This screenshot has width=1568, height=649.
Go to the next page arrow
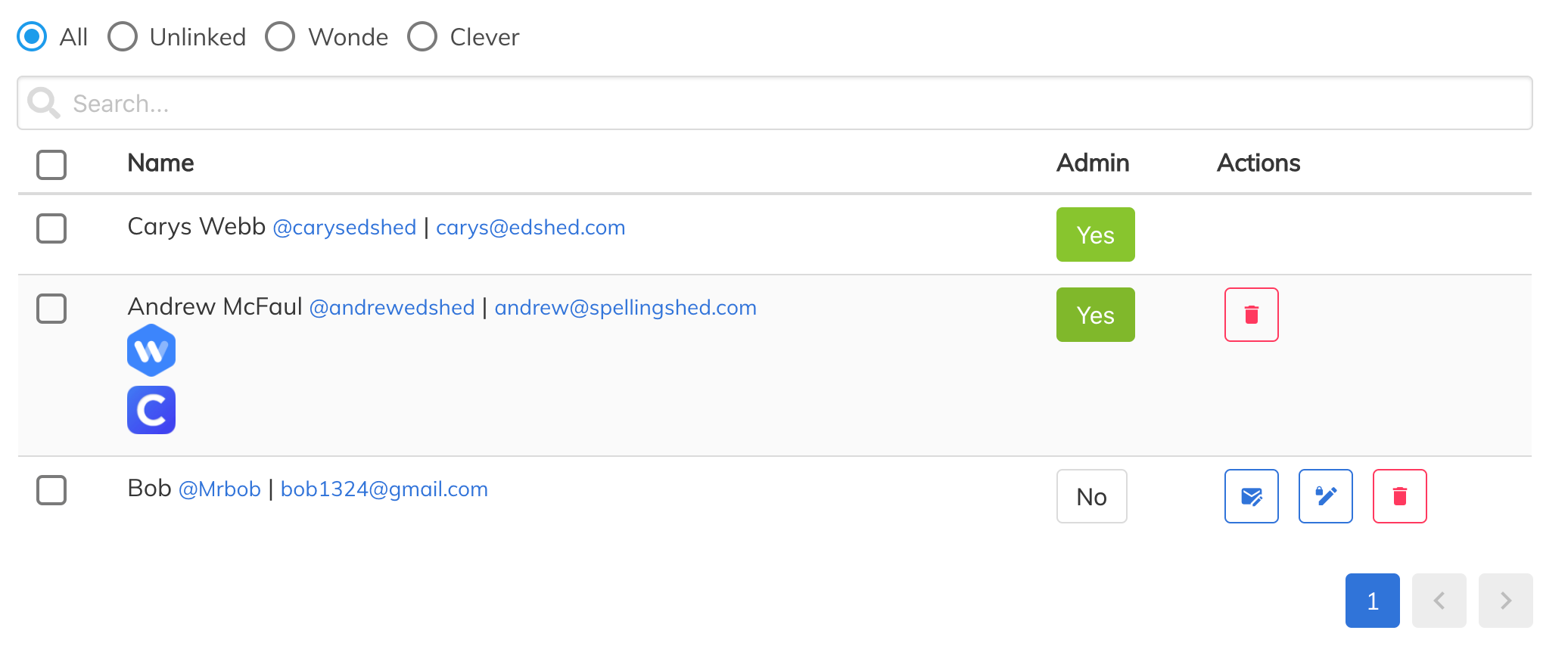[1505, 601]
